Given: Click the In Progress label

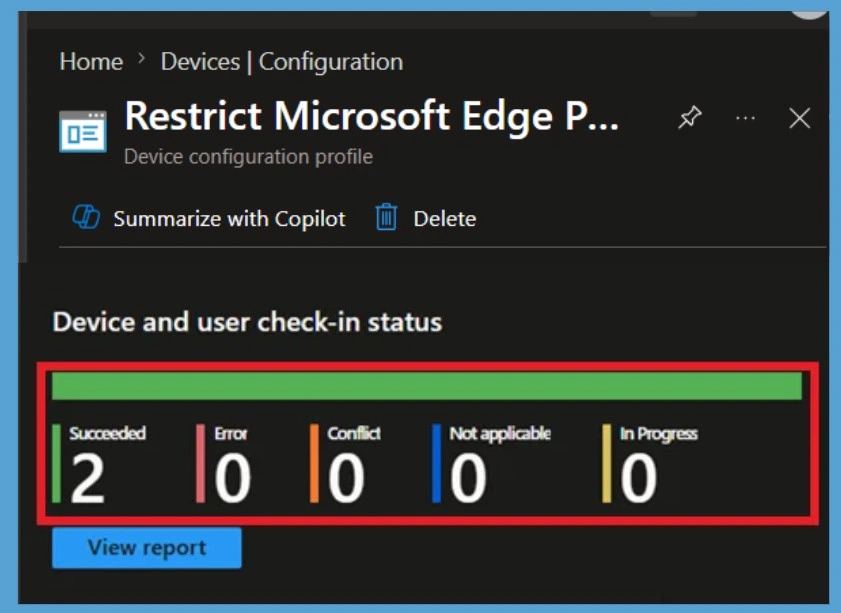Looking at the screenshot, I should click(659, 434).
